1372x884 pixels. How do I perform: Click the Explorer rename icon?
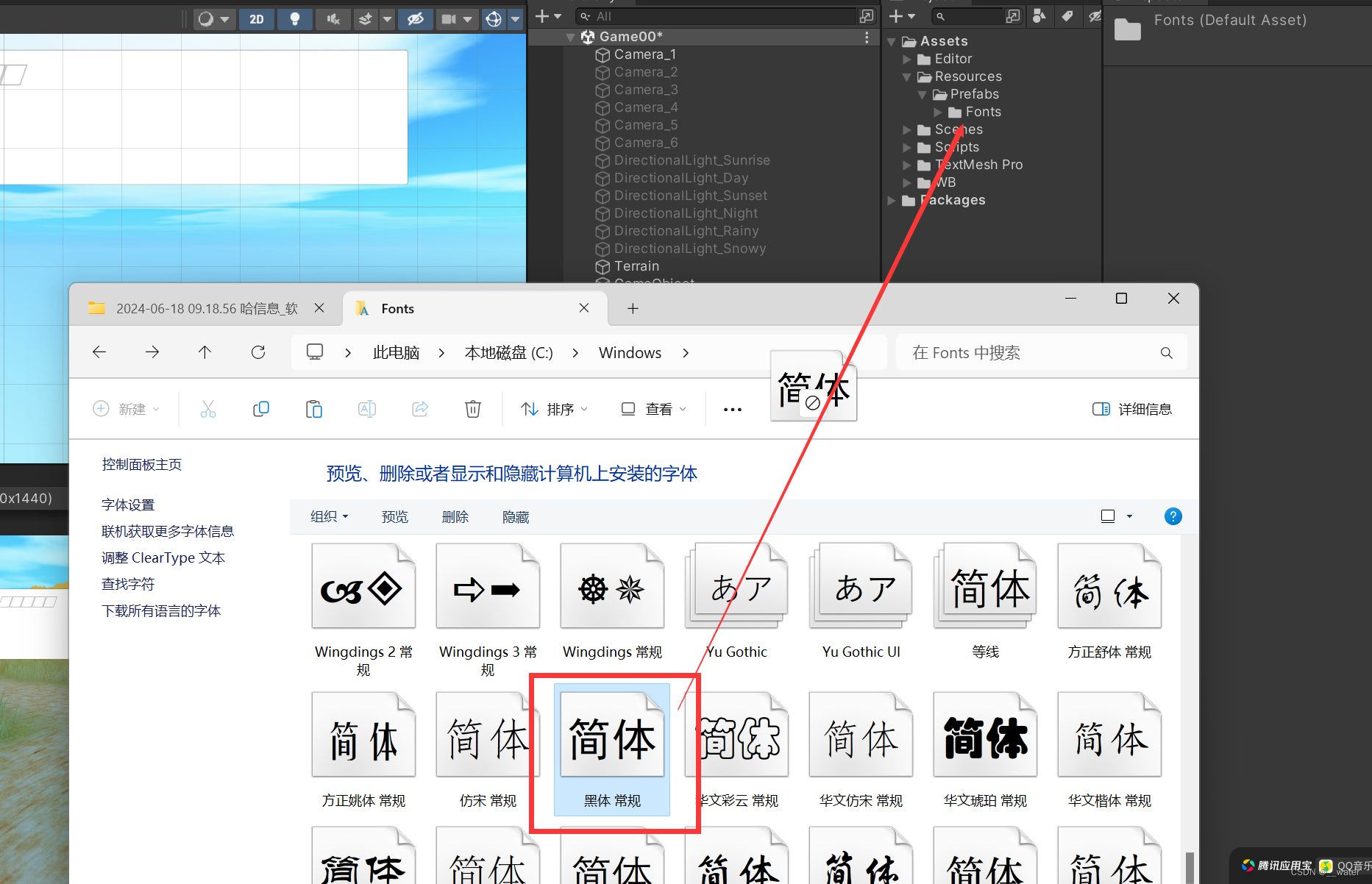(x=367, y=409)
